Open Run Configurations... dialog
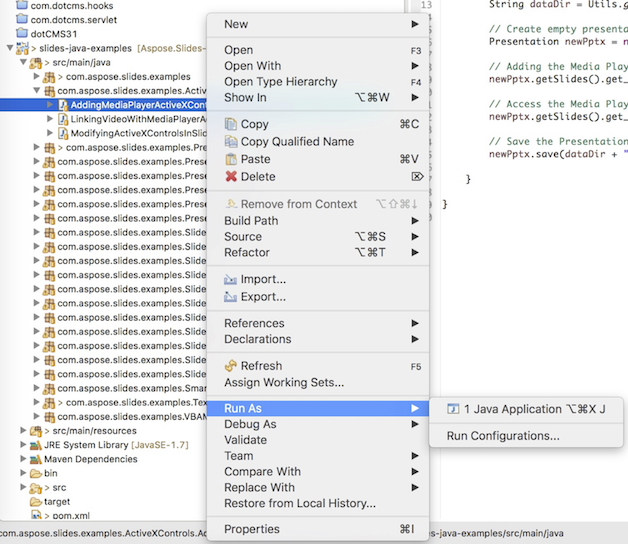This screenshot has height=544, width=628. (526, 436)
